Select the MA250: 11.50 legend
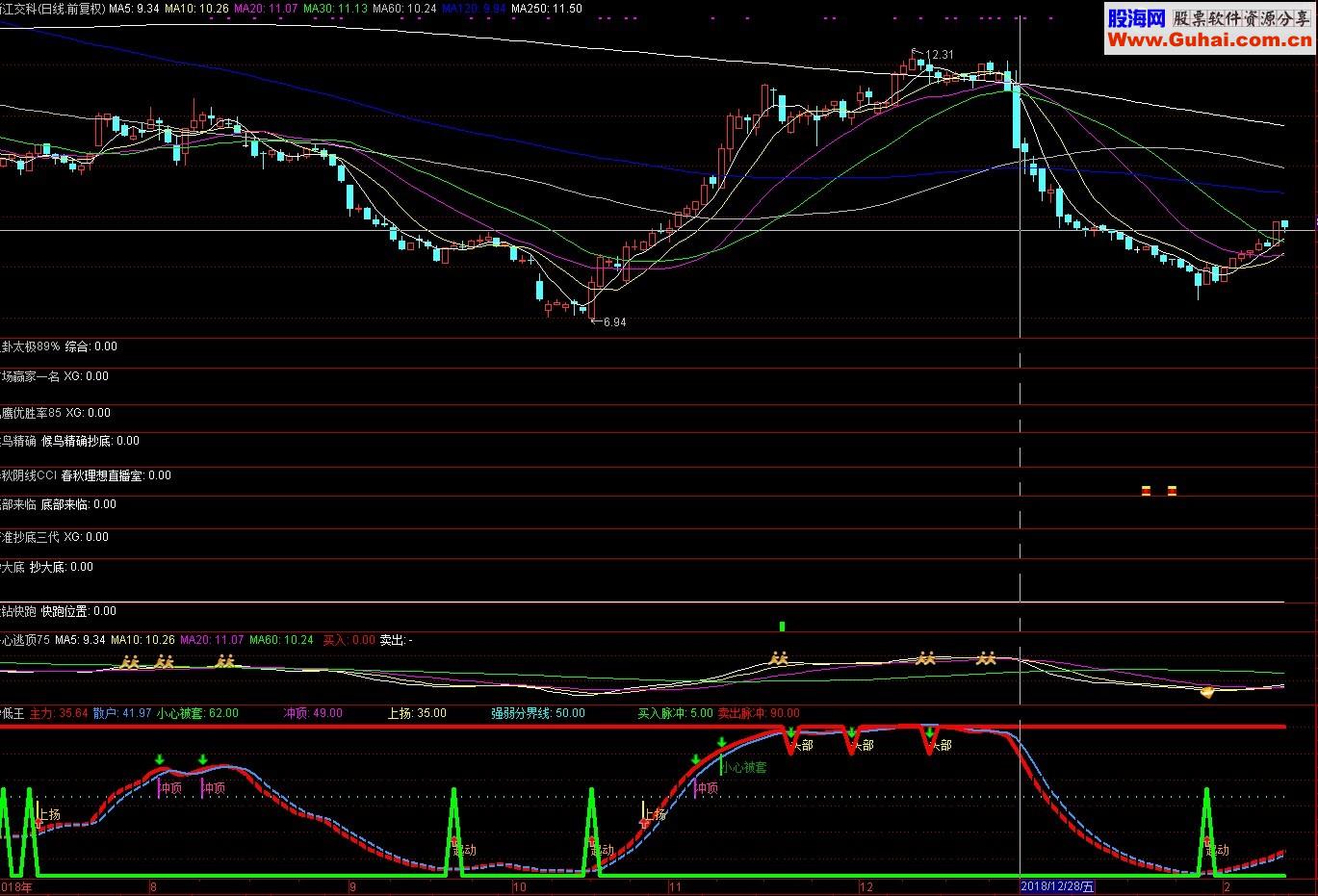This screenshot has width=1318, height=896. [546, 8]
